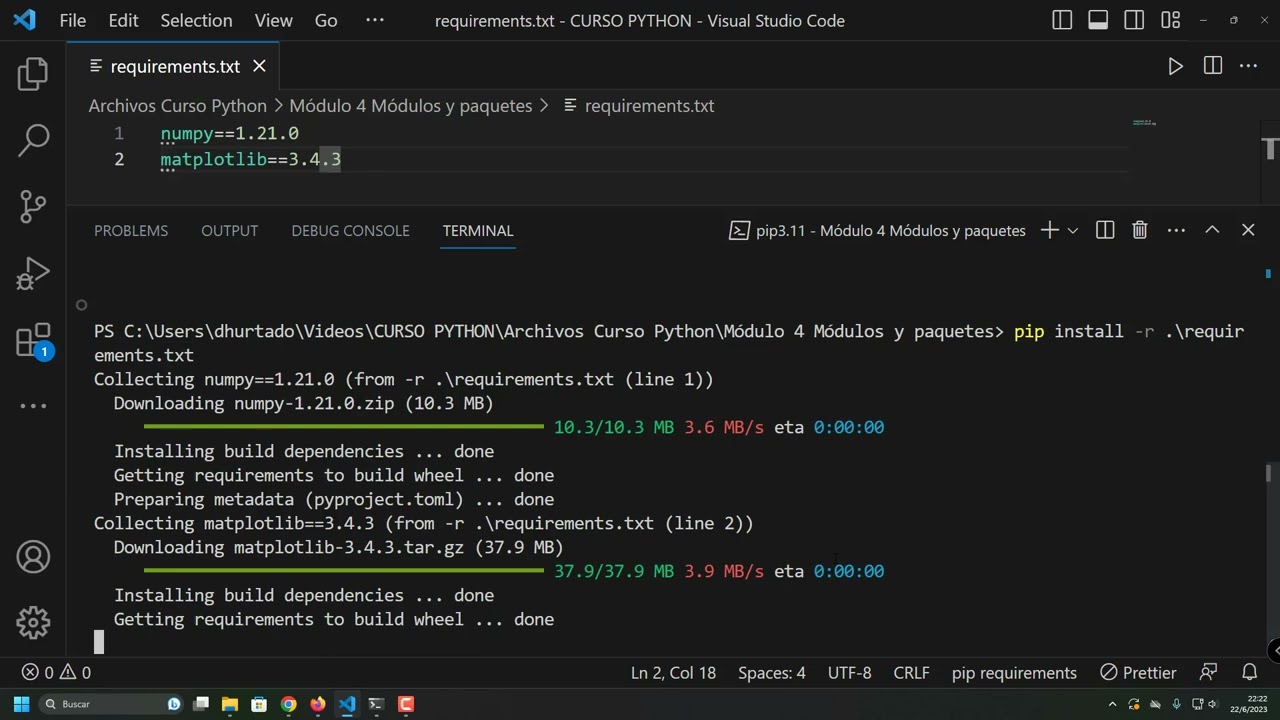Launch Google Chrome from taskbar
Viewport: 1280px width, 720px height.
tap(288, 704)
